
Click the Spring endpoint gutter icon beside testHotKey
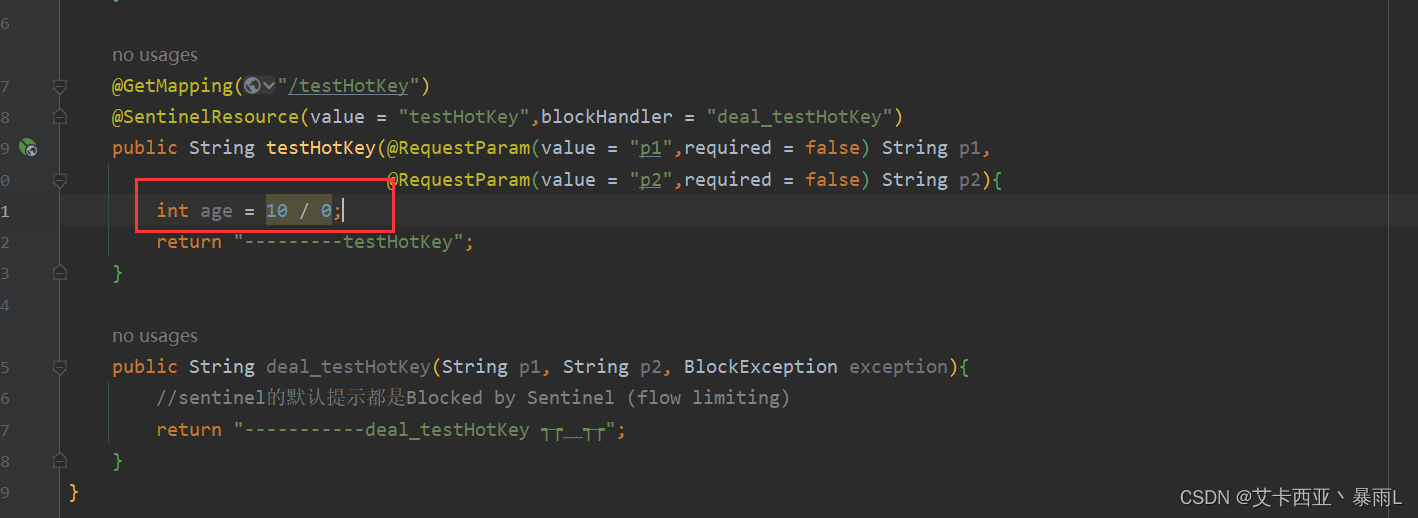pos(29,148)
